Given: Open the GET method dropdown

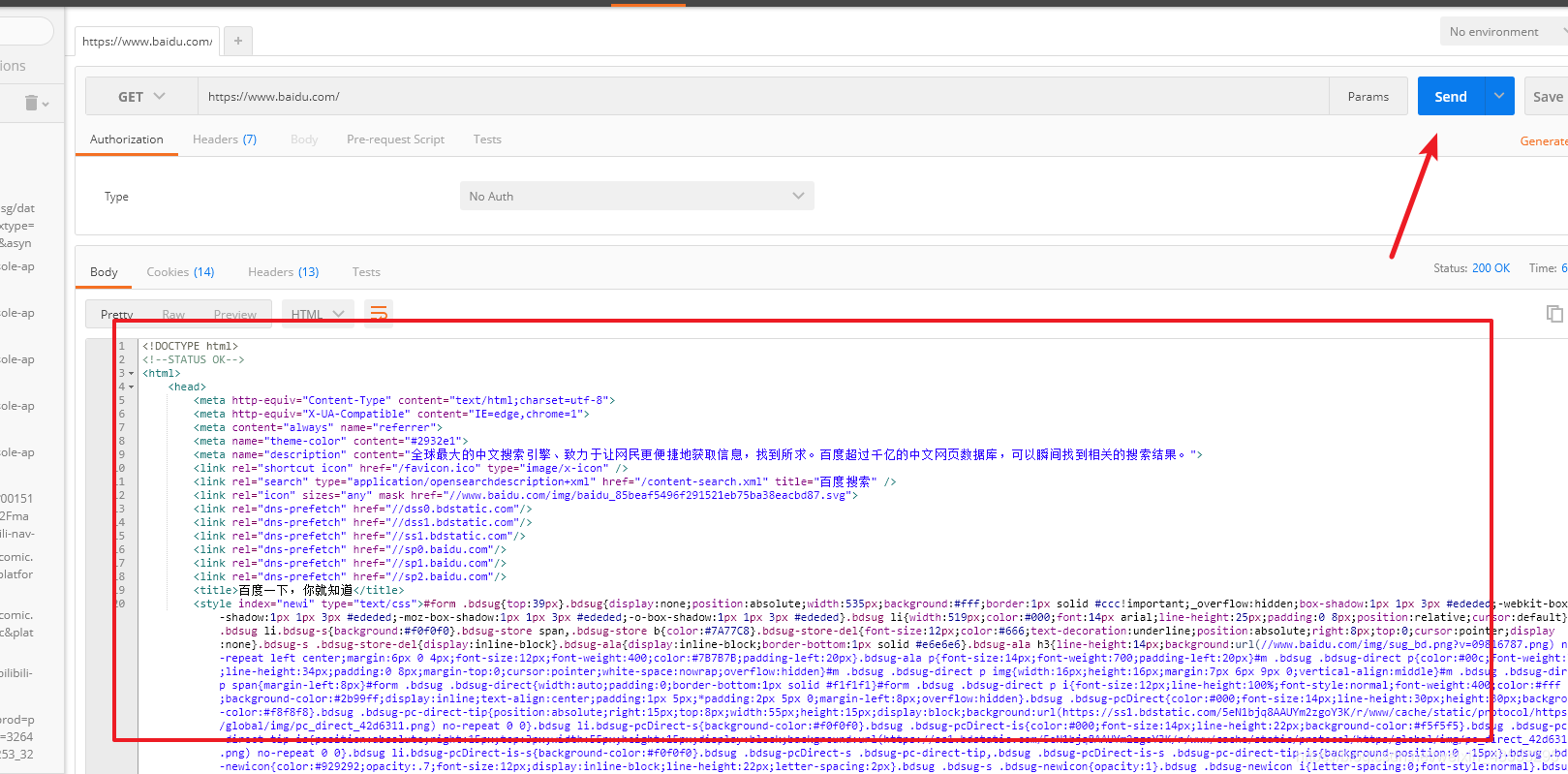Looking at the screenshot, I should pyautogui.click(x=141, y=97).
